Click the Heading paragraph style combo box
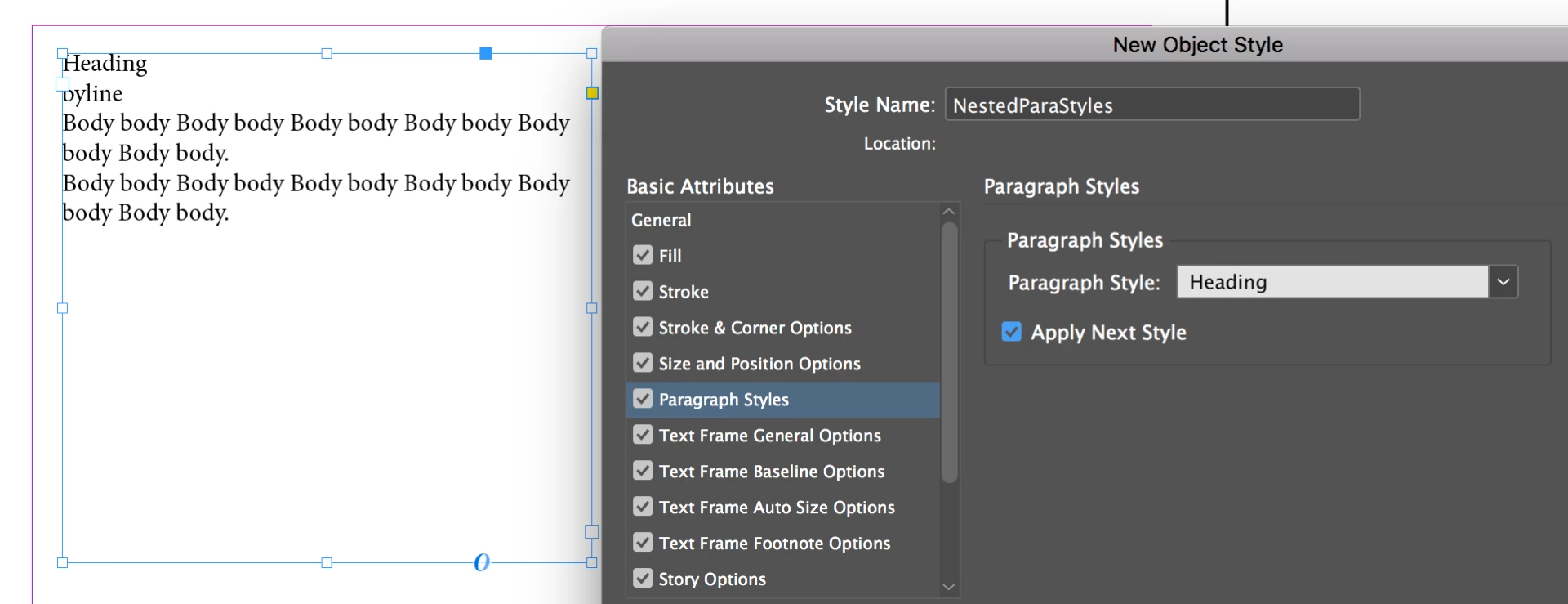 (1332, 282)
